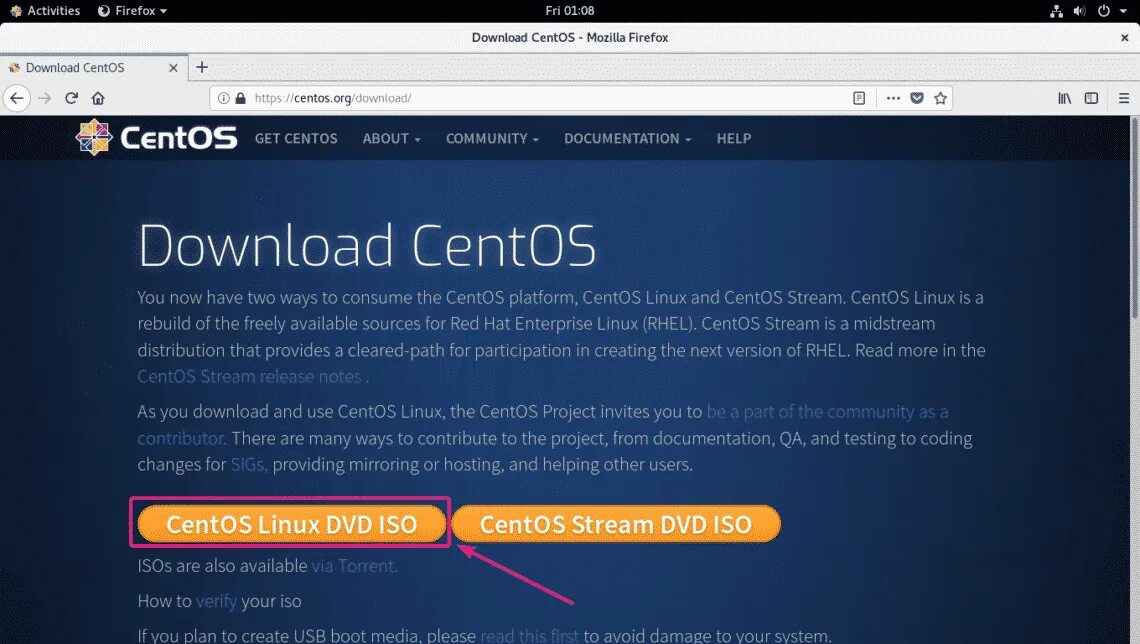Show site information icon in address bar
The width and height of the screenshot is (1140, 644).
[x=224, y=98]
